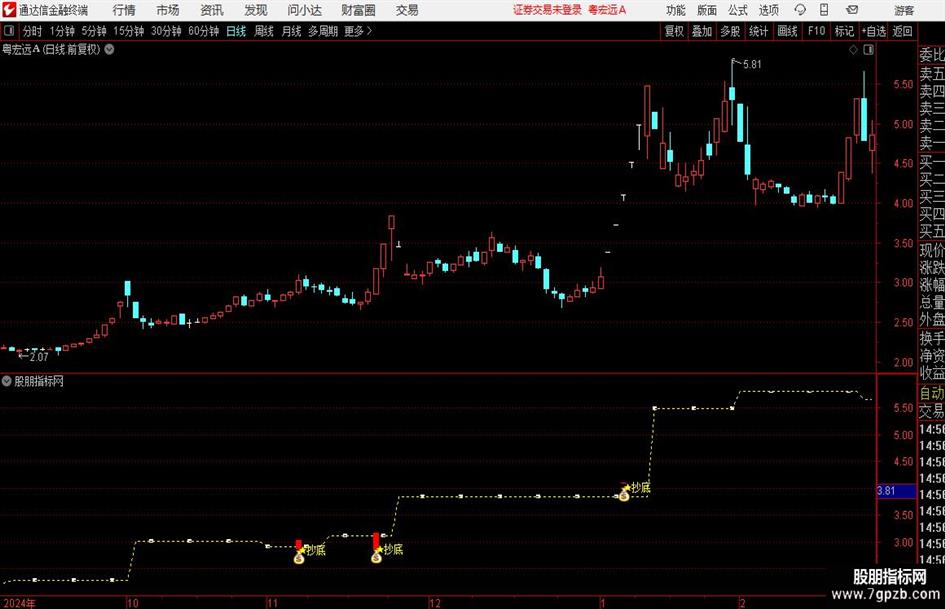Viewport: 945px width, 609px height.
Task: Switch to 1分钟 period
Action: [x=61, y=31]
